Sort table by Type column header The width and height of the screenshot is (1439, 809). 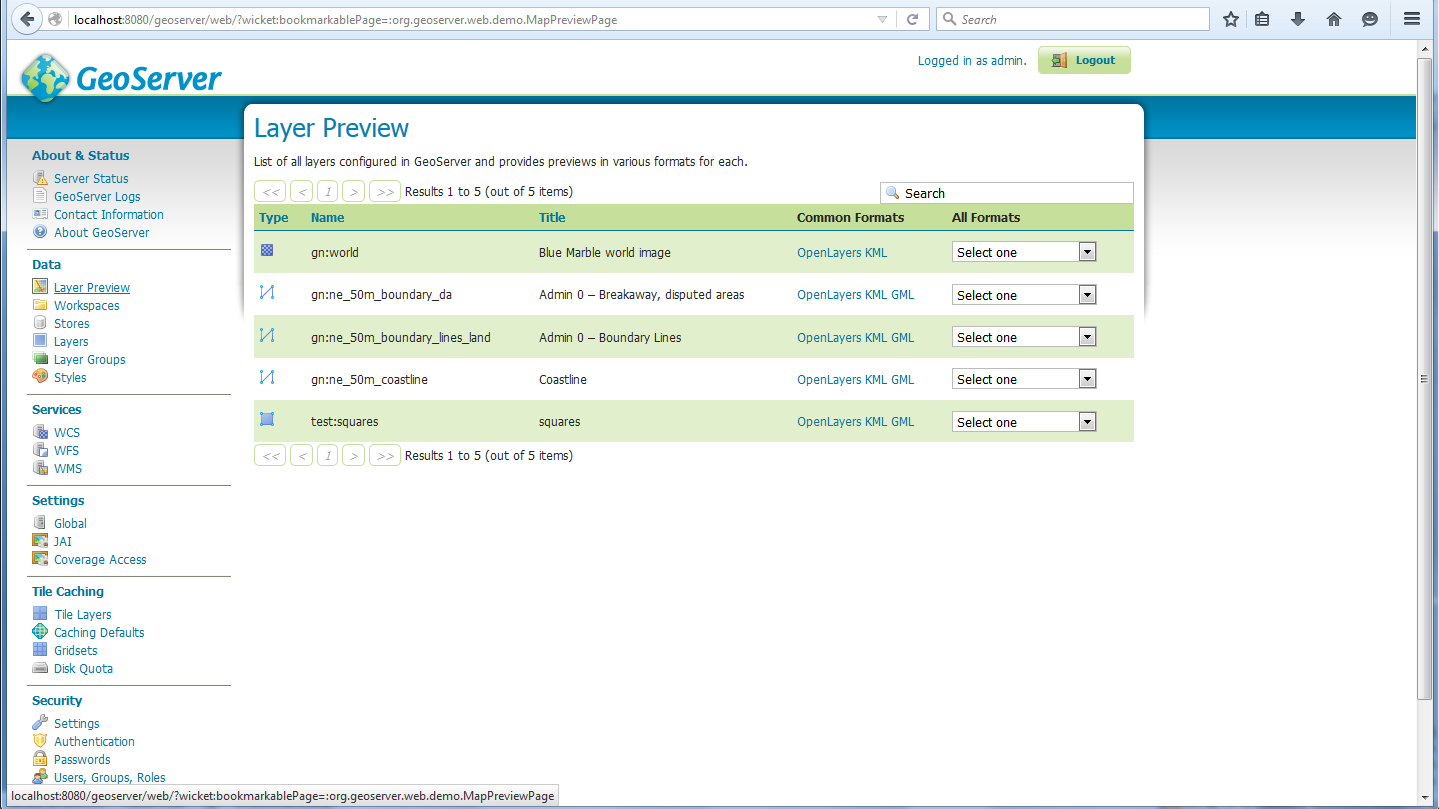pos(273,217)
